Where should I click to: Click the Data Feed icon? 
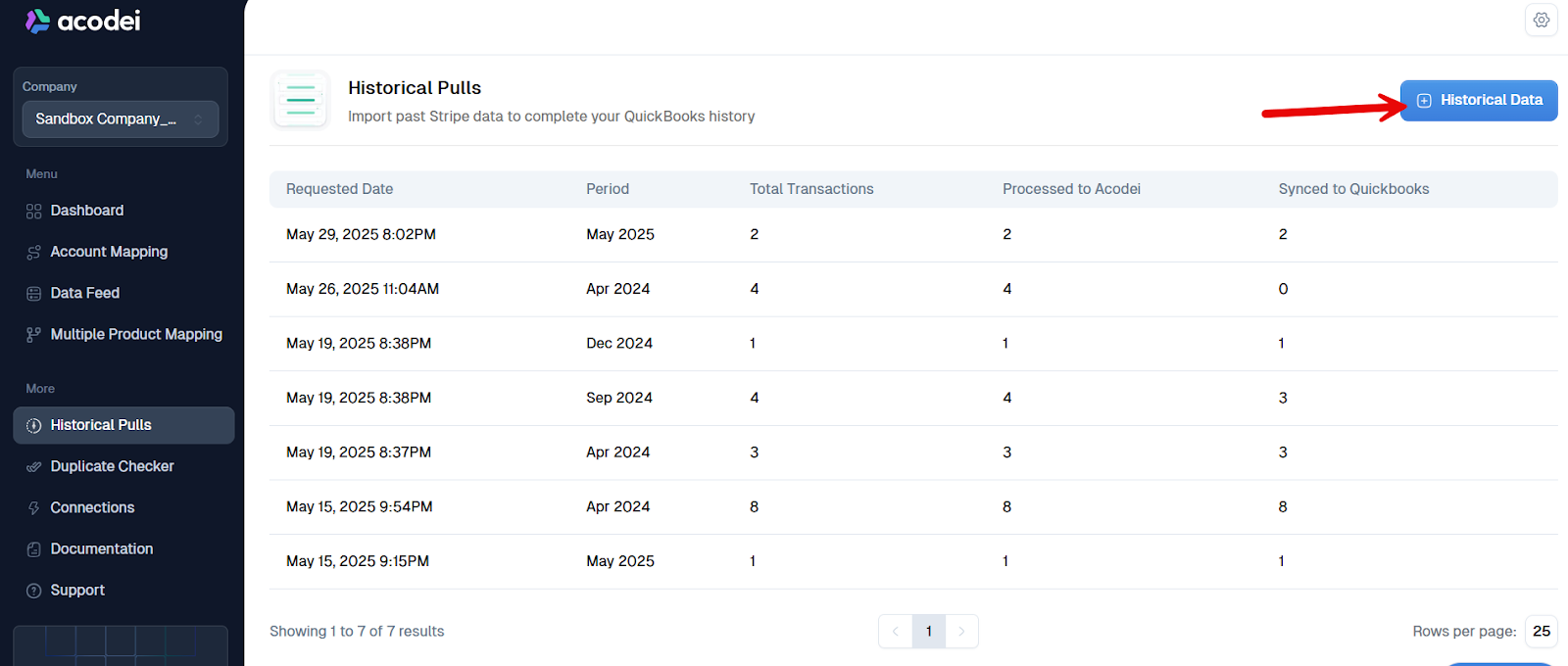click(34, 294)
